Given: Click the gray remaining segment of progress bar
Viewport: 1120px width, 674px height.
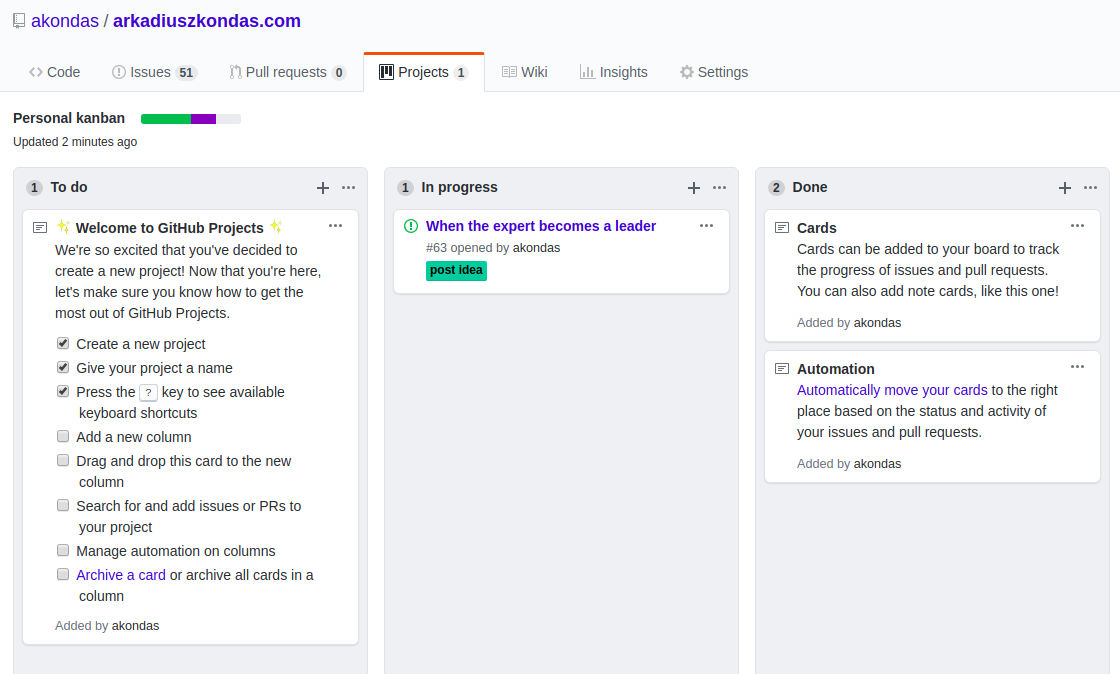Looking at the screenshot, I should [229, 119].
